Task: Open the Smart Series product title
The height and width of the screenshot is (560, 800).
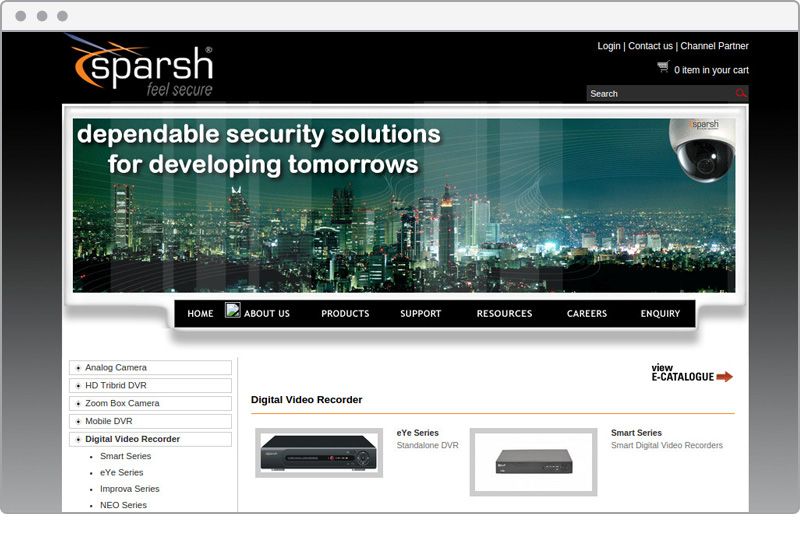Action: [x=636, y=432]
